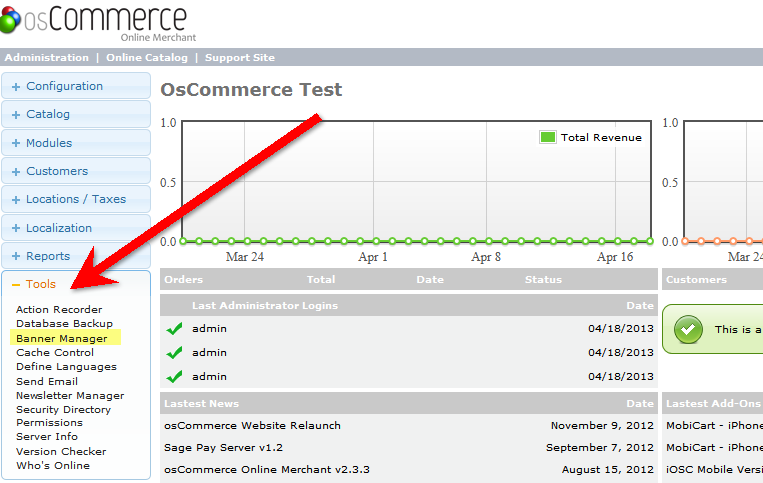Click the green check icon in notice box
763x483 pixels.
click(x=688, y=329)
